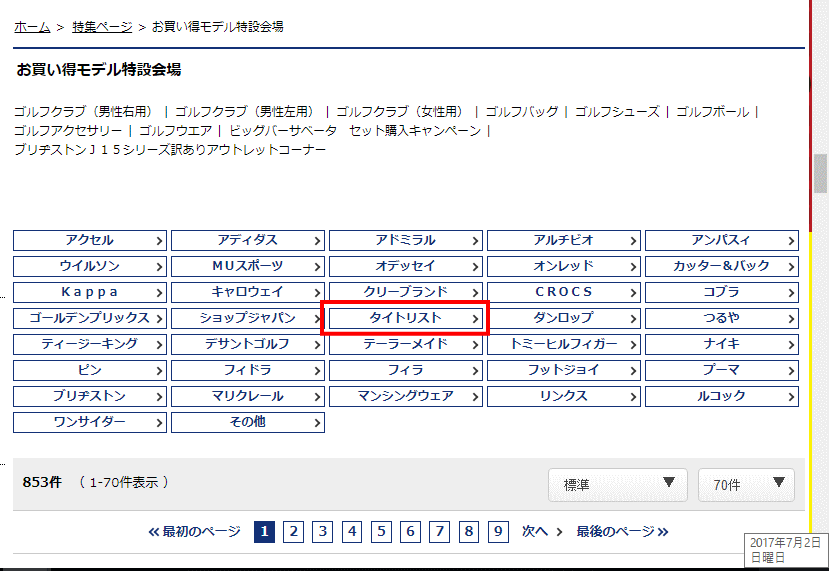Select the ピン brand button
This screenshot has height=571, width=829.
click(x=90, y=370)
